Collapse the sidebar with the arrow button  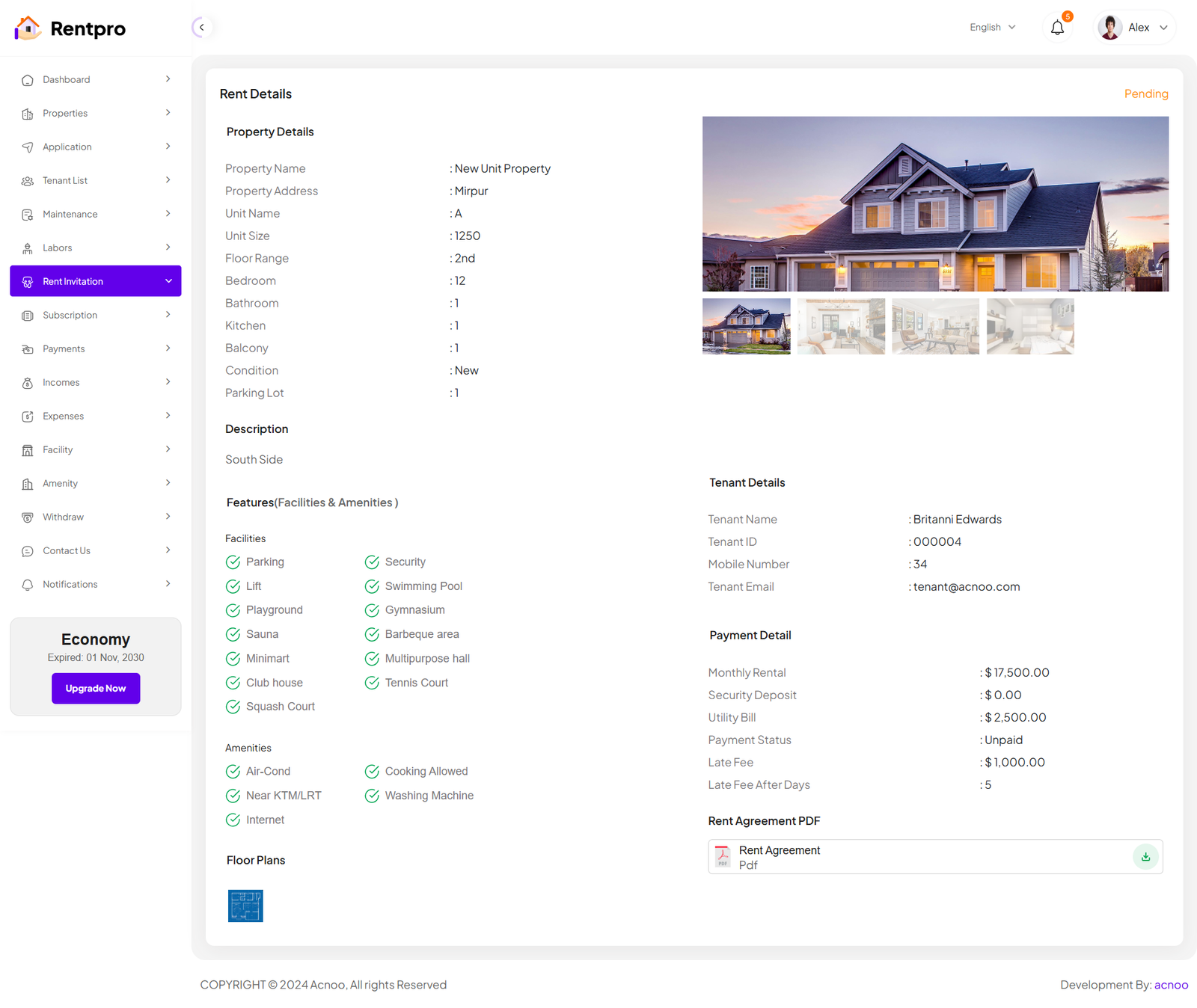[201, 28]
